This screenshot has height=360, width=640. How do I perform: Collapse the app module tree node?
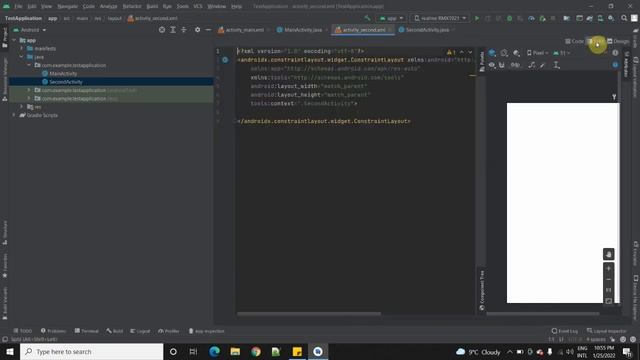click(14, 40)
